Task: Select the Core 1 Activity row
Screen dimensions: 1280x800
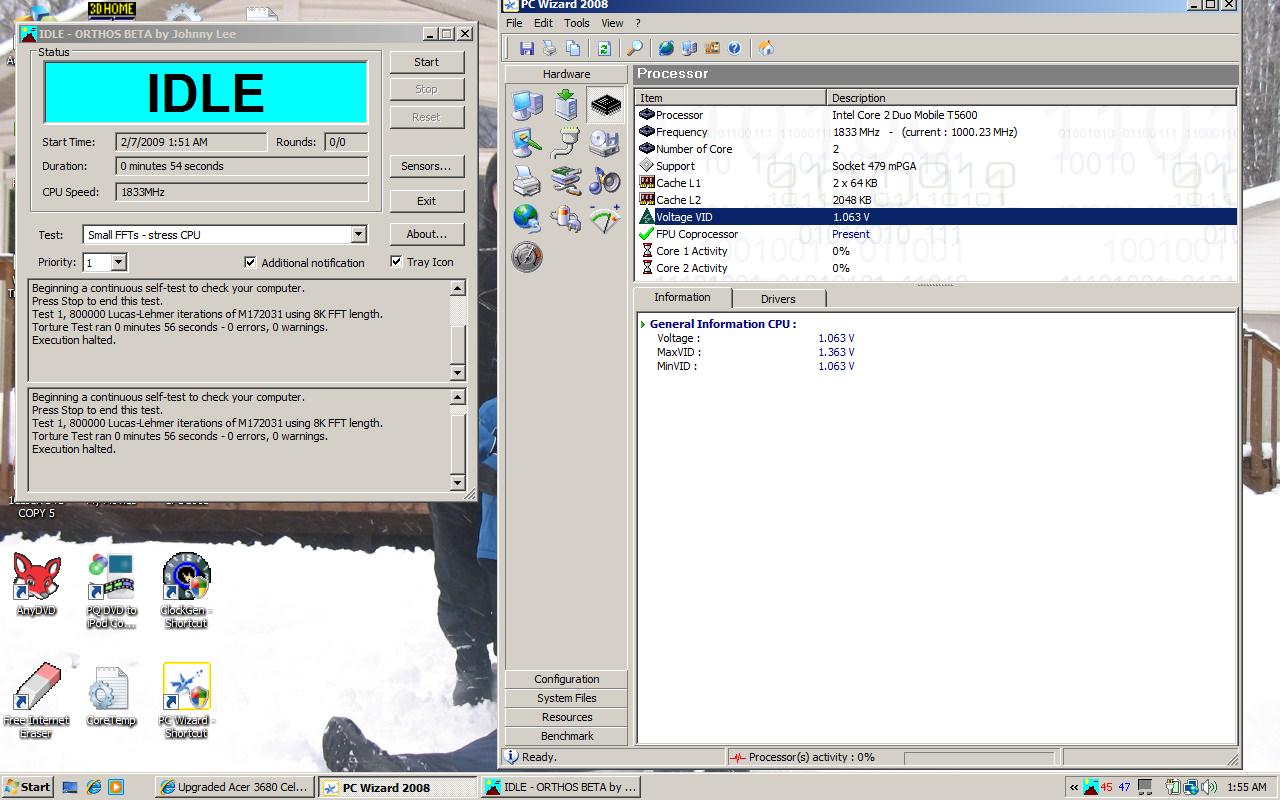Action: [936, 251]
